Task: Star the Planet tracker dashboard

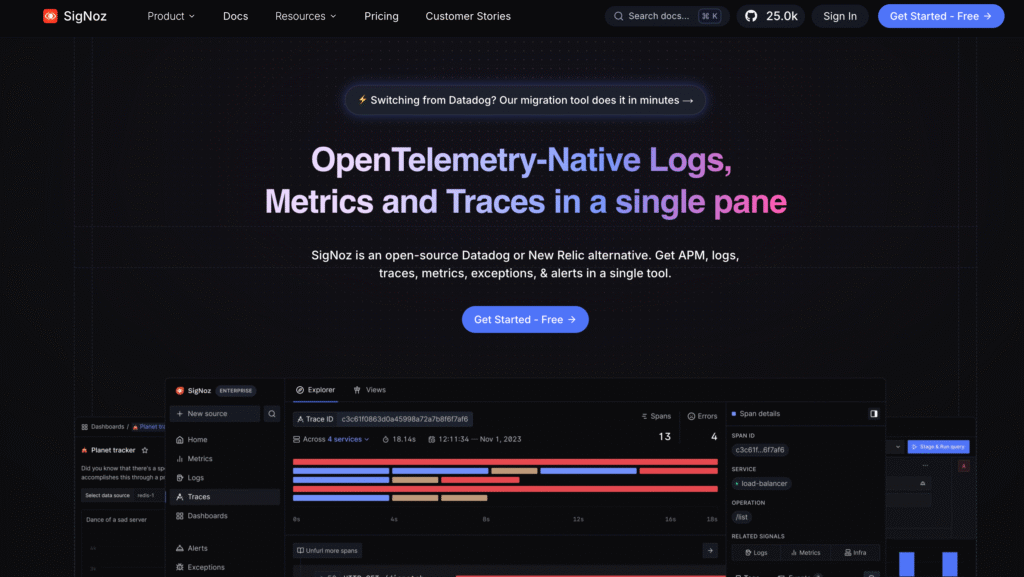Action: tap(145, 450)
